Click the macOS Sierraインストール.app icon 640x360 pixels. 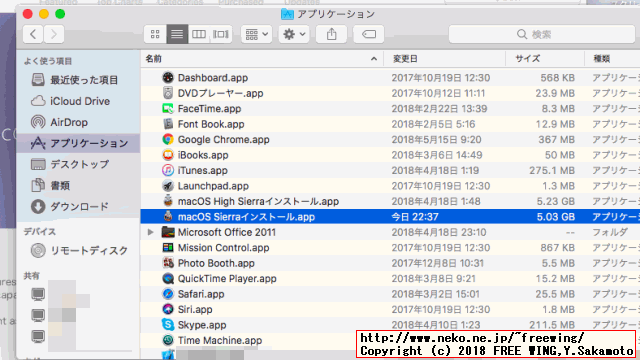coord(168,217)
